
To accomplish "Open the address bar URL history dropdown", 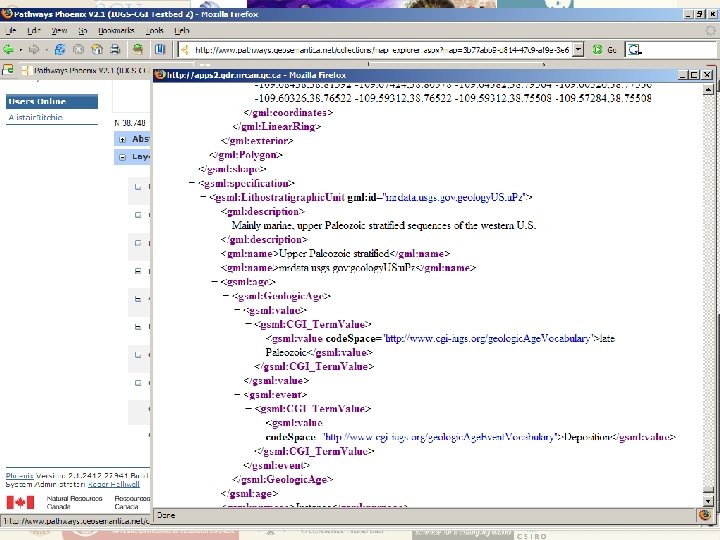I will coord(579,50).
